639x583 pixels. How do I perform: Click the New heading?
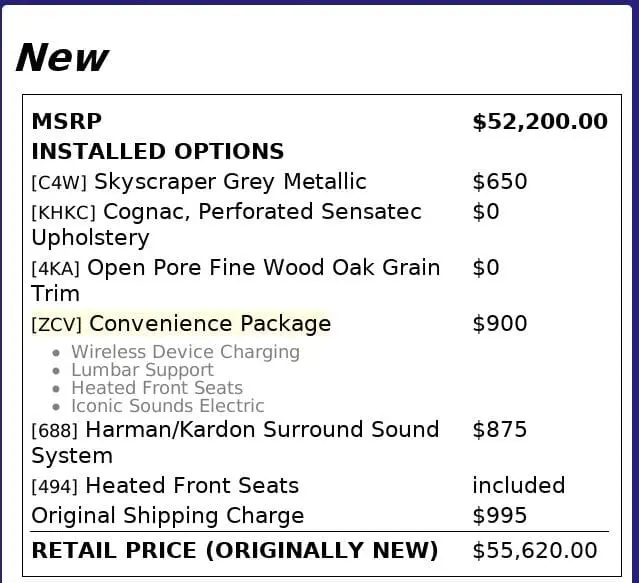tap(62, 58)
